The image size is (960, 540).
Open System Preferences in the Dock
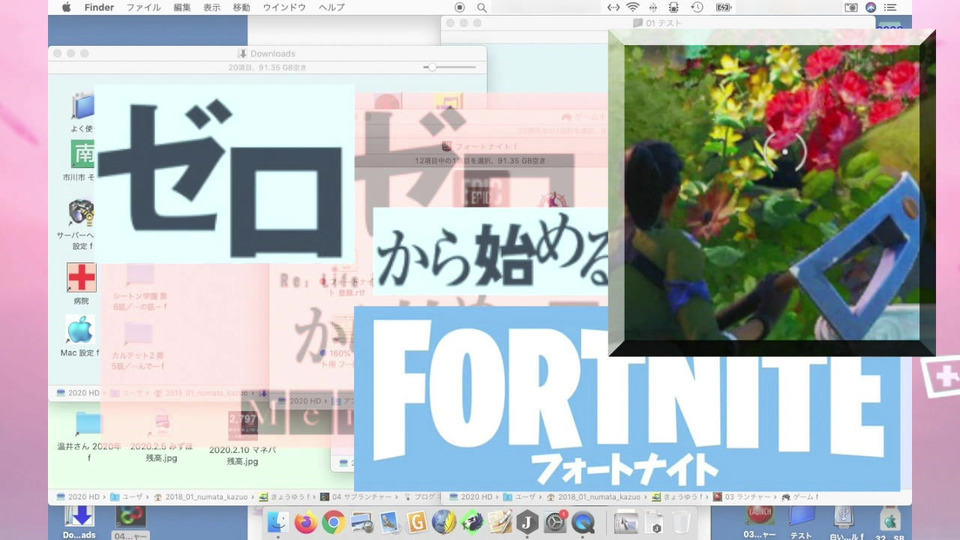click(555, 522)
